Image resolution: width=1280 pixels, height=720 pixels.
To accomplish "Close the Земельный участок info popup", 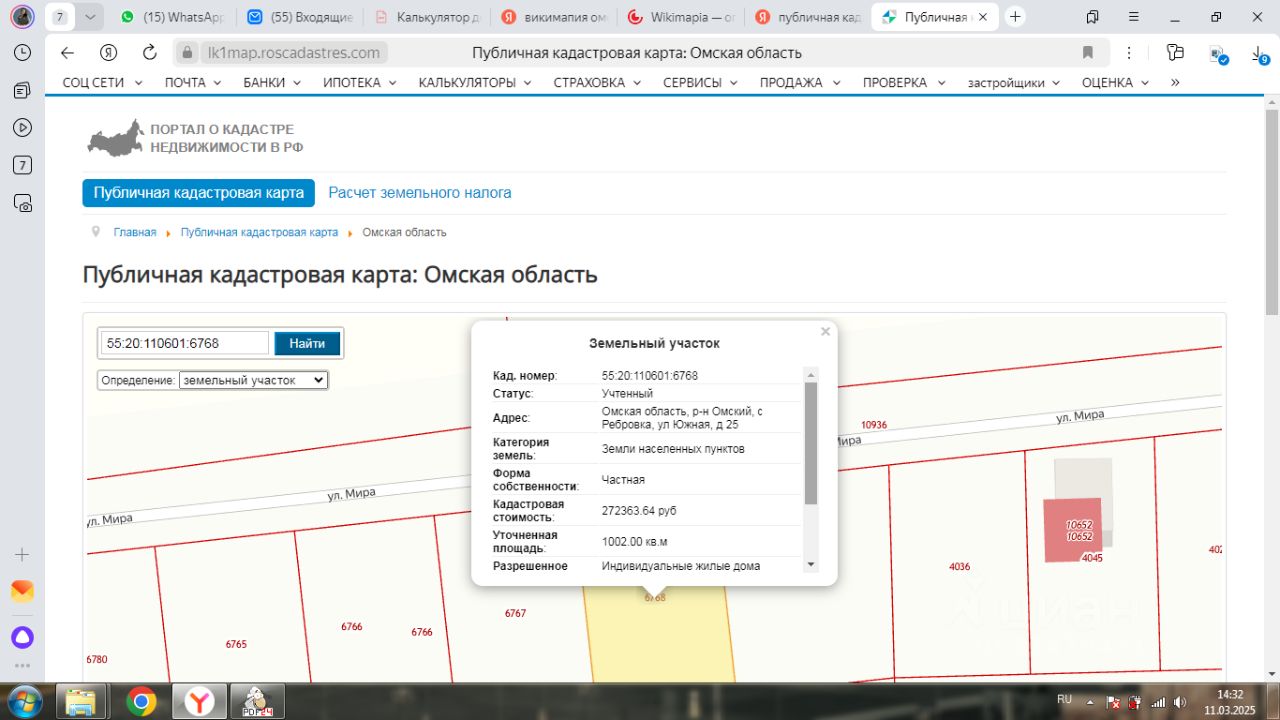I will point(825,331).
